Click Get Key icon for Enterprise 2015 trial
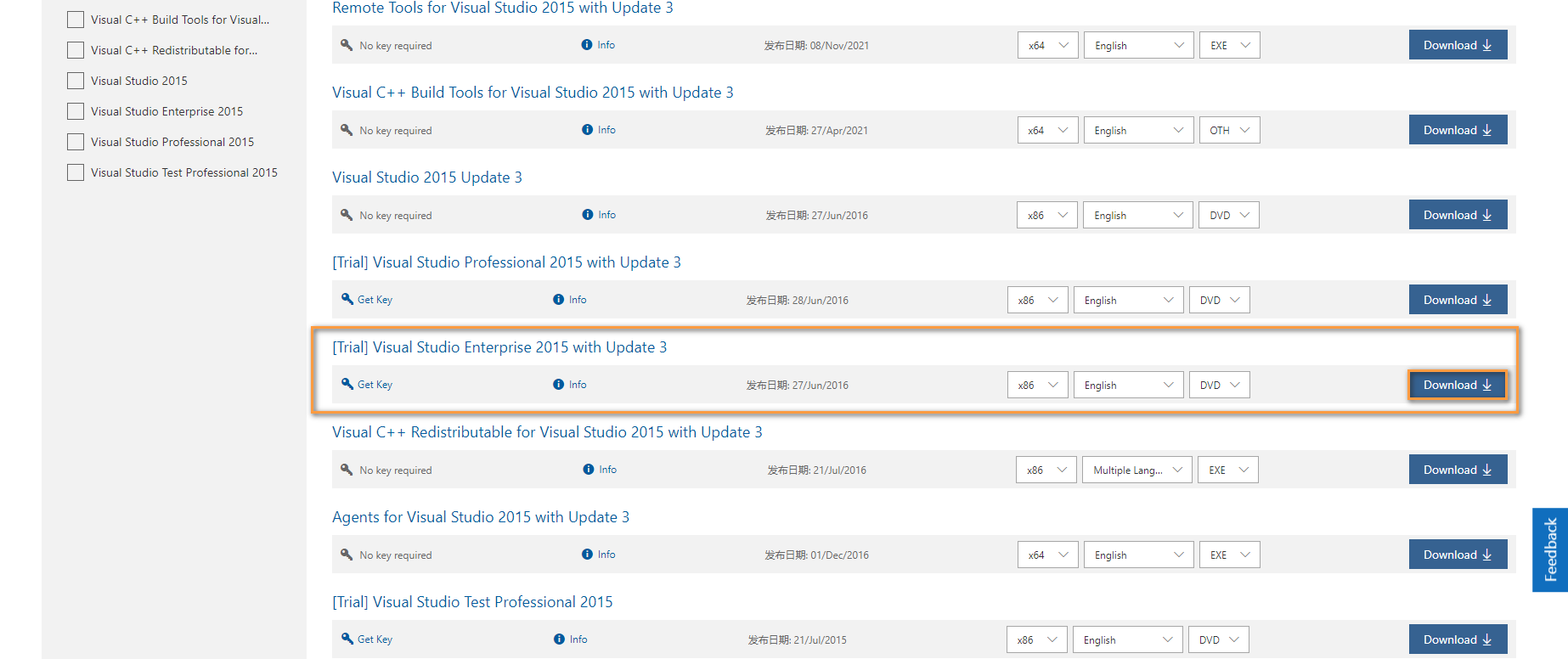 [x=347, y=384]
